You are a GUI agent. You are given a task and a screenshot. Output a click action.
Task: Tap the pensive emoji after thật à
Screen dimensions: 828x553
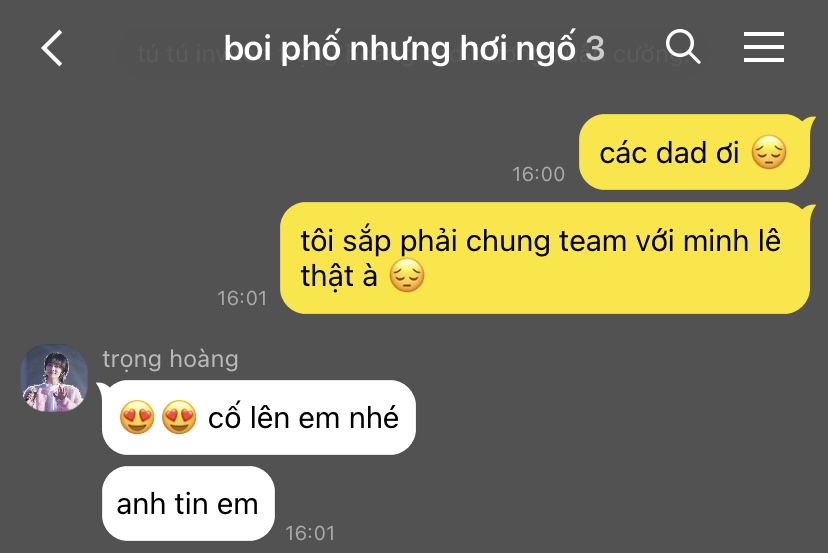[x=407, y=275]
